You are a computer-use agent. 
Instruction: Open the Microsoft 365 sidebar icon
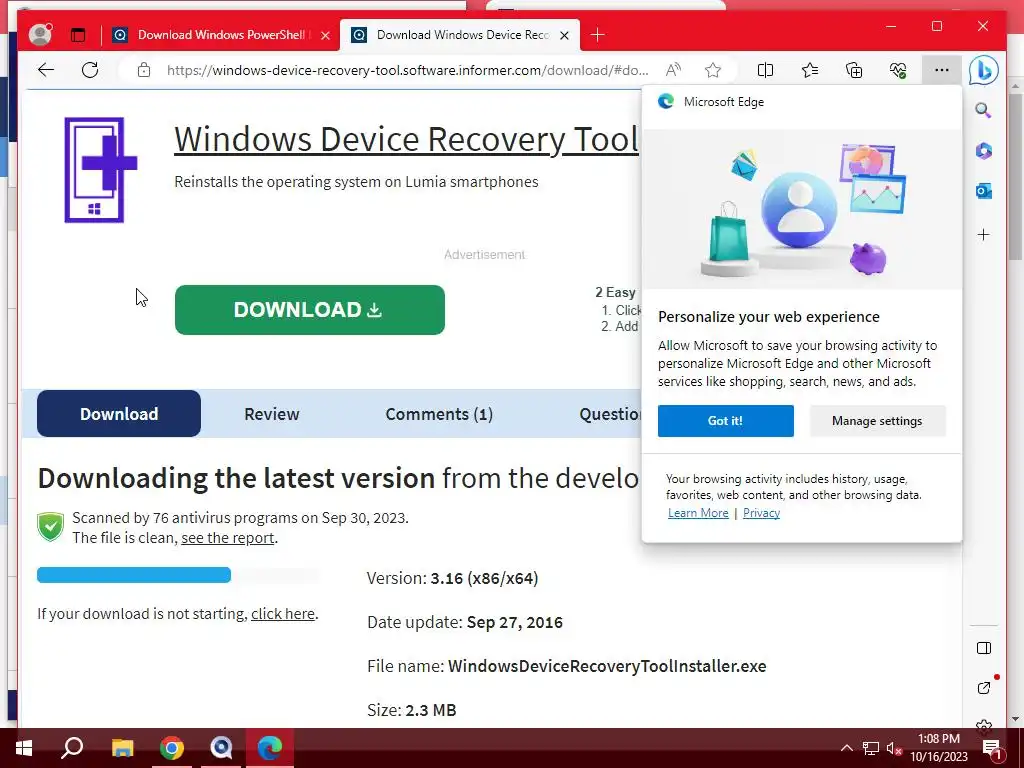point(984,151)
